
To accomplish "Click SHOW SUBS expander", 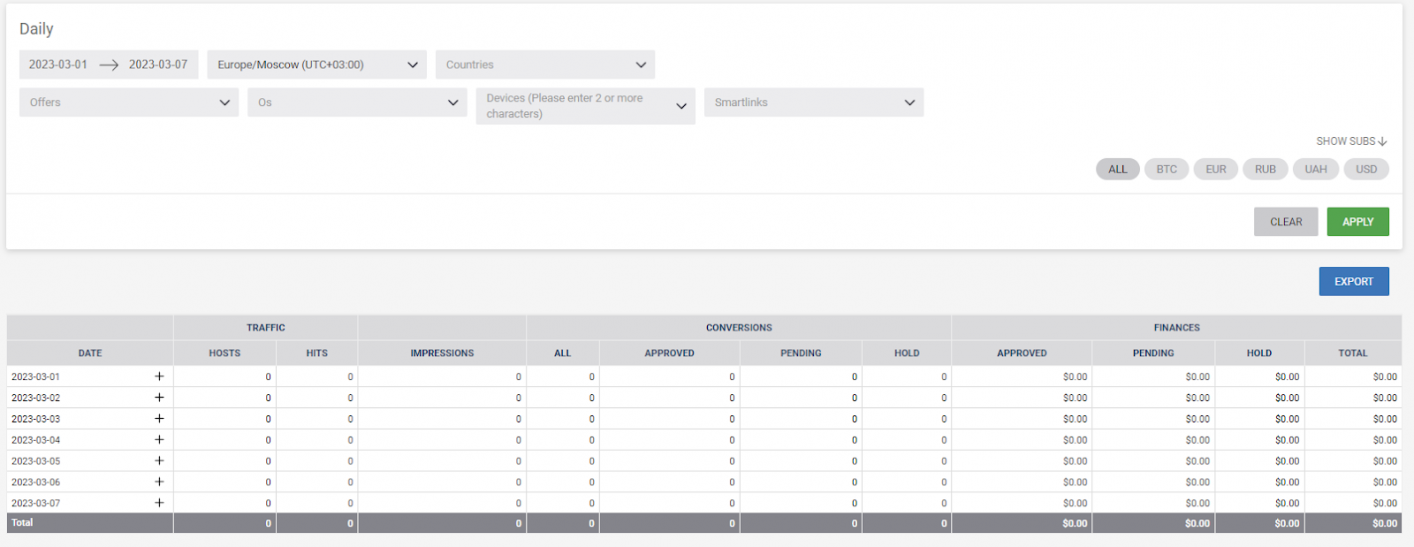I will 1352,141.
